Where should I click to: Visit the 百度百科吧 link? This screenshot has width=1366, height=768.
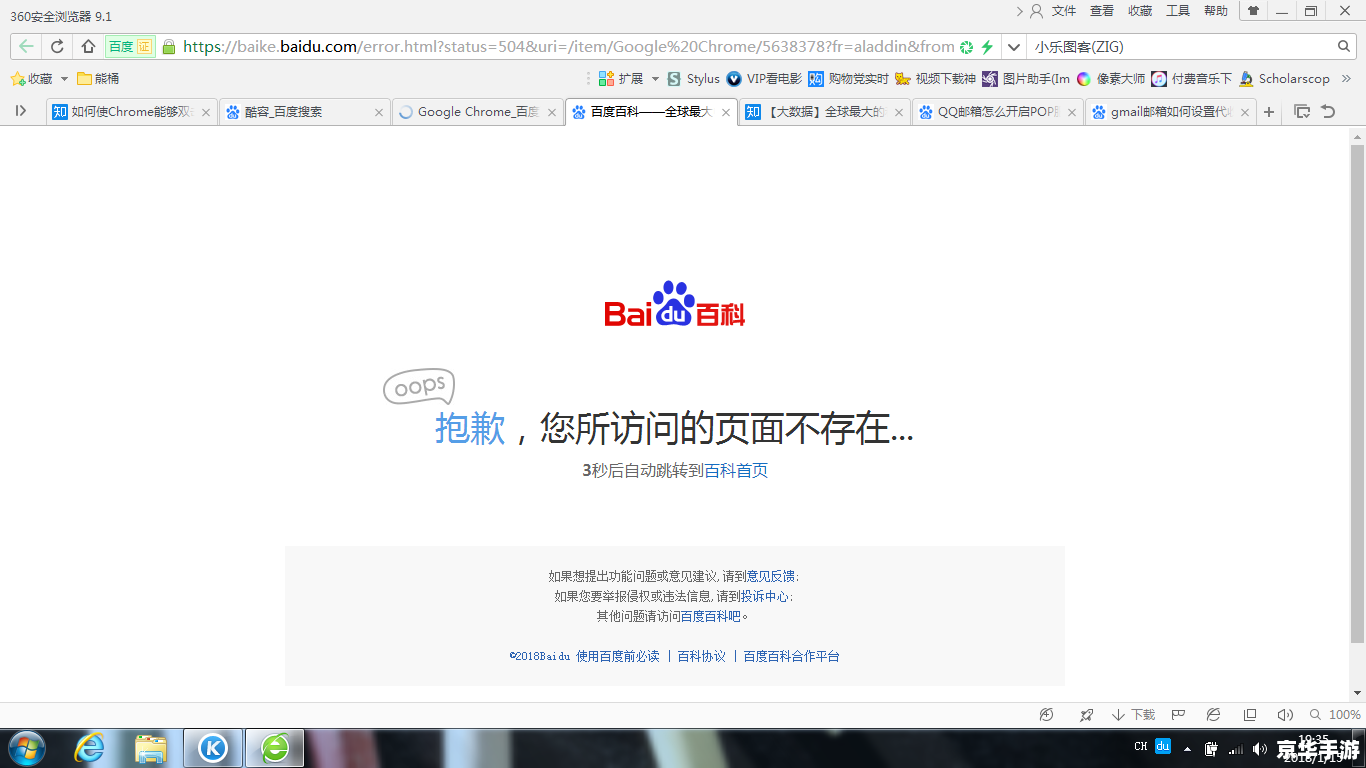pos(711,616)
